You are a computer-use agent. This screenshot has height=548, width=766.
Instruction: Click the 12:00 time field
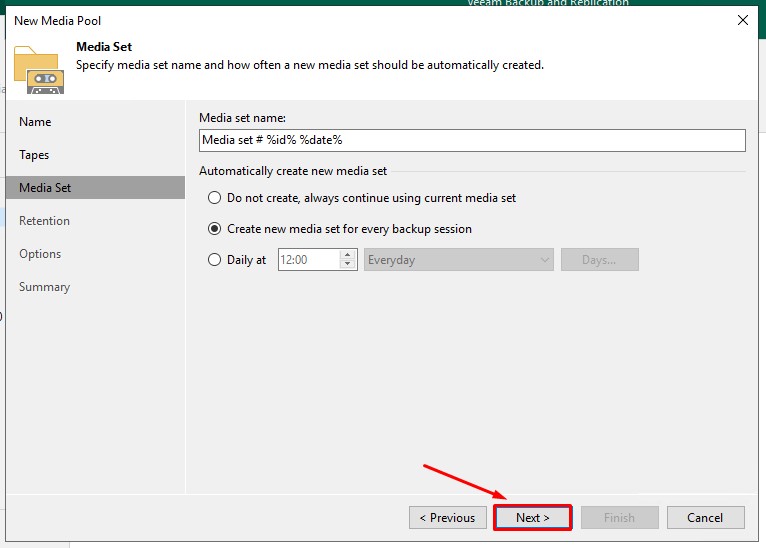[308, 260]
